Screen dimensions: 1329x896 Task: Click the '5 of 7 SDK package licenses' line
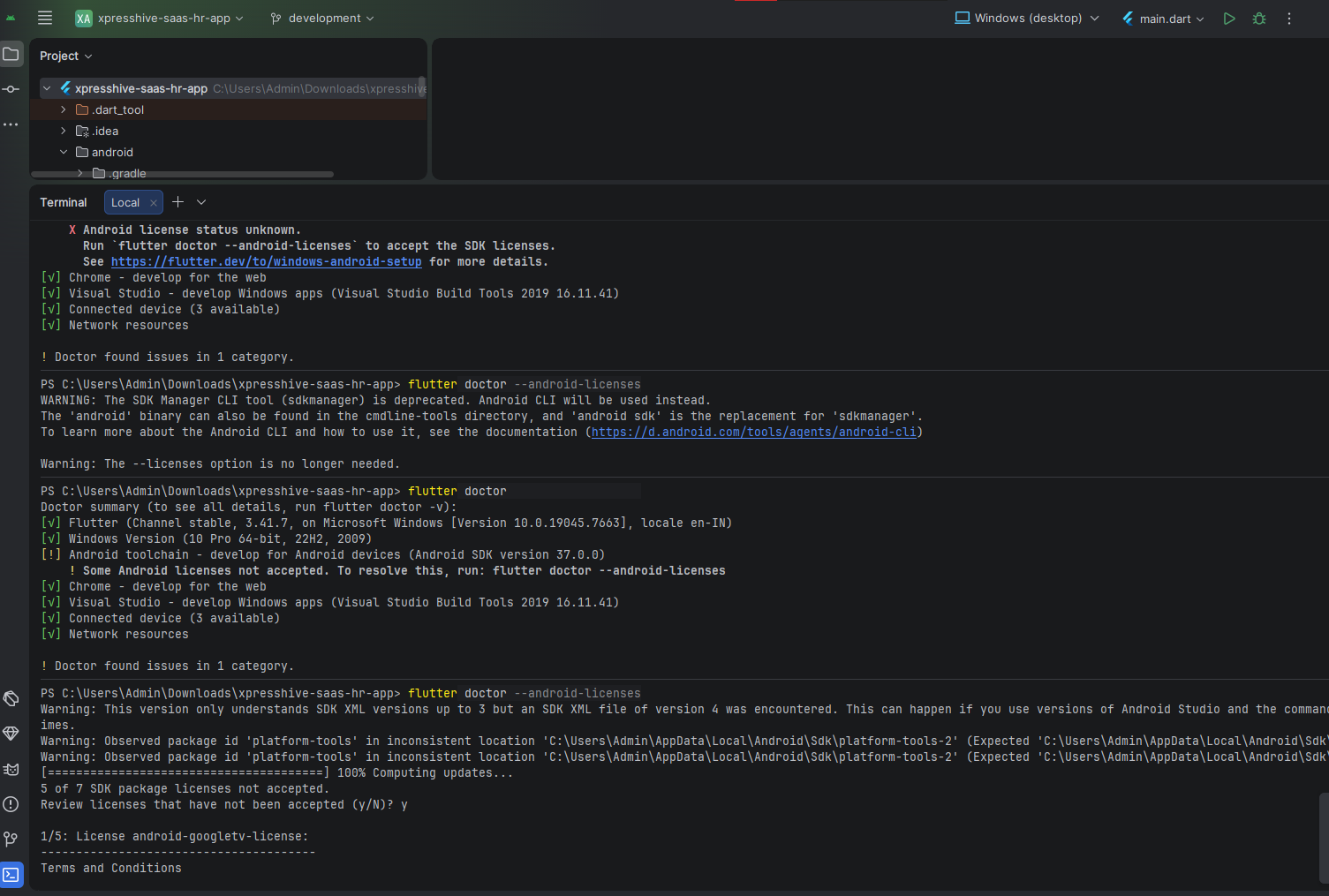coord(185,789)
